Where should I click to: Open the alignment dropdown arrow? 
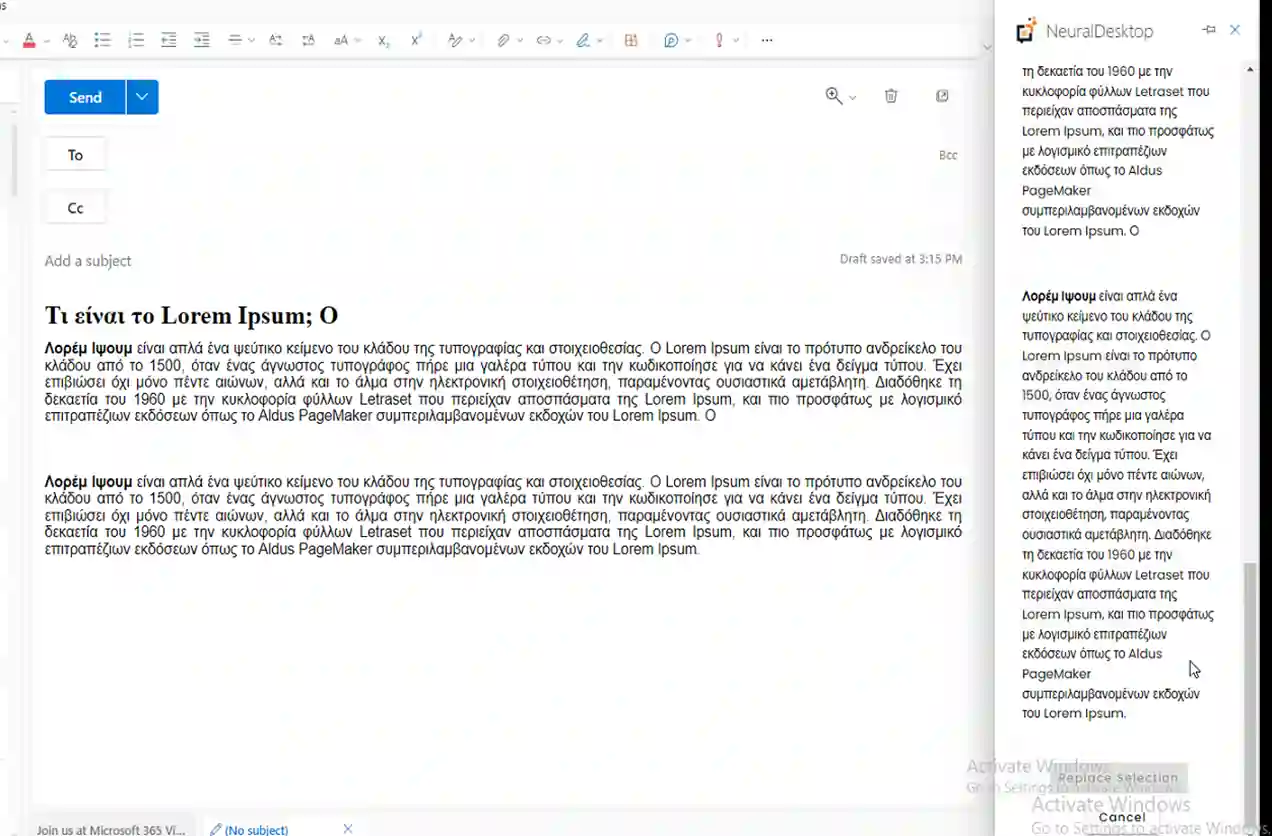pyautogui.click(x=251, y=41)
